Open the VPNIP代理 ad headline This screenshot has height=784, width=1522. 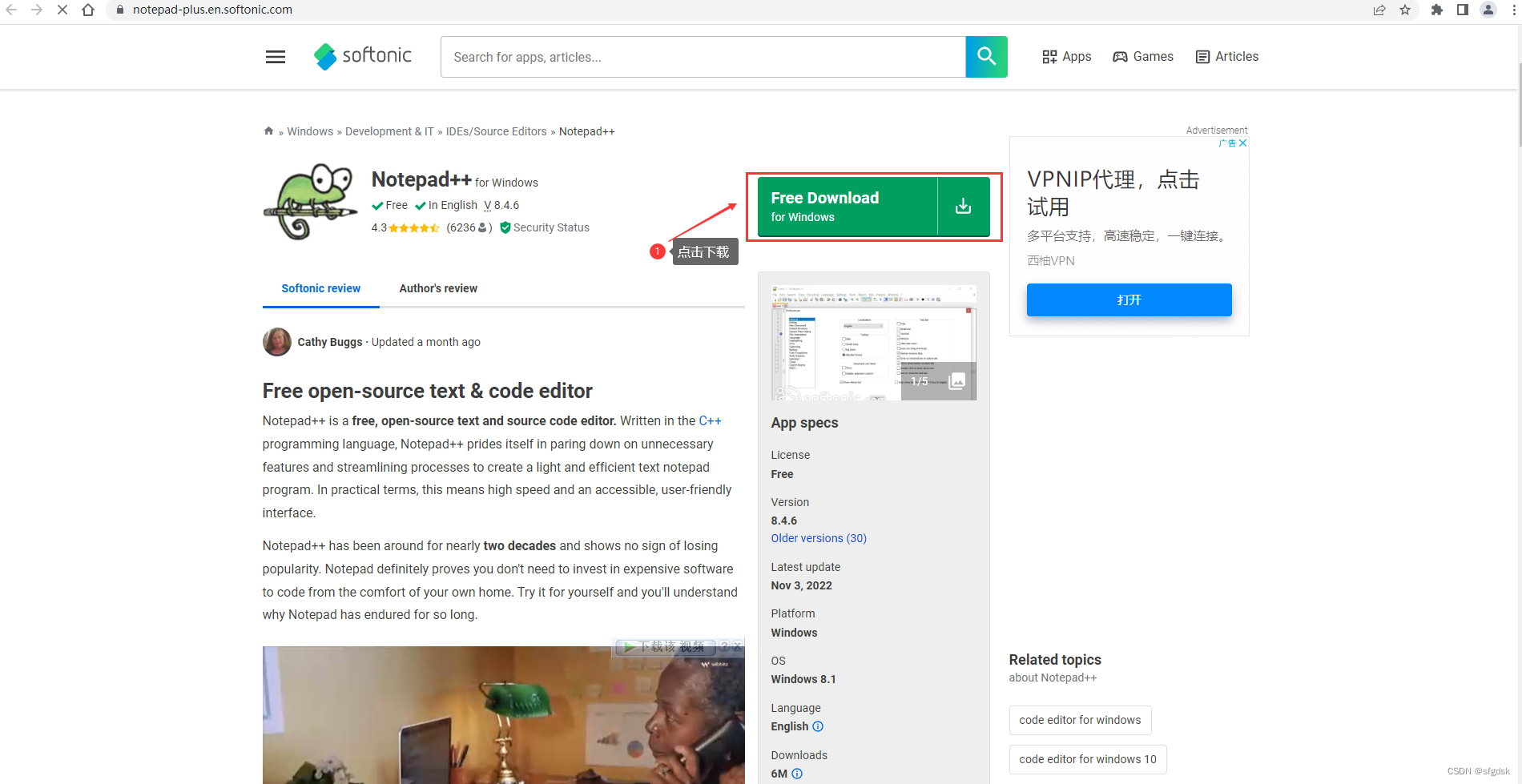1113,193
